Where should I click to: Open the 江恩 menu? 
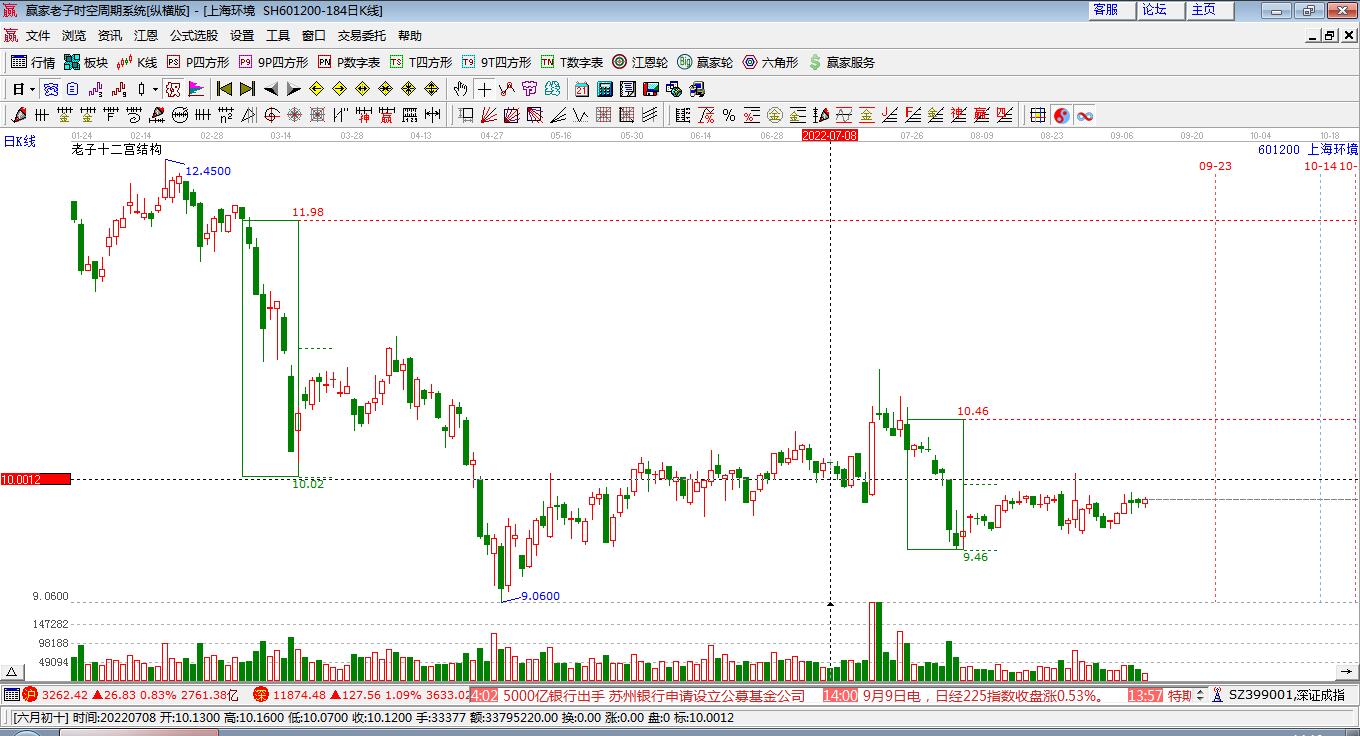click(146, 36)
